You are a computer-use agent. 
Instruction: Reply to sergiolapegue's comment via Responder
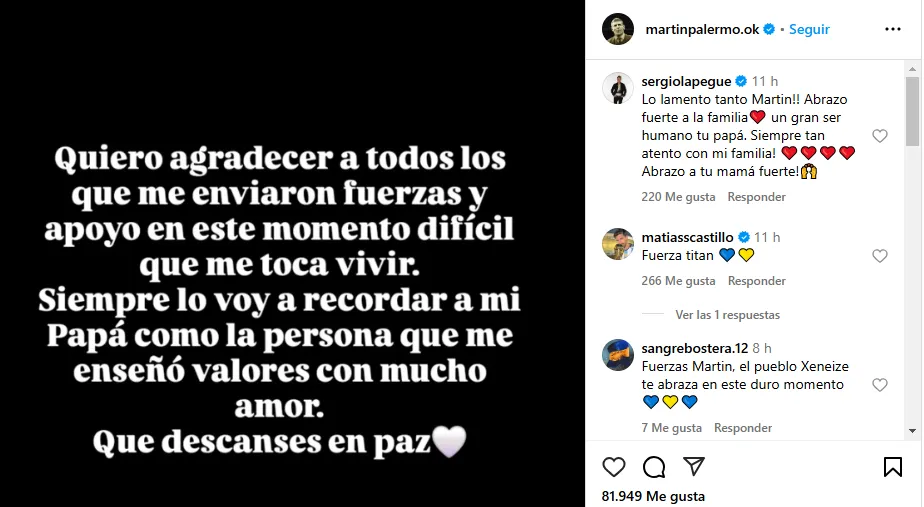pyautogui.click(x=757, y=197)
